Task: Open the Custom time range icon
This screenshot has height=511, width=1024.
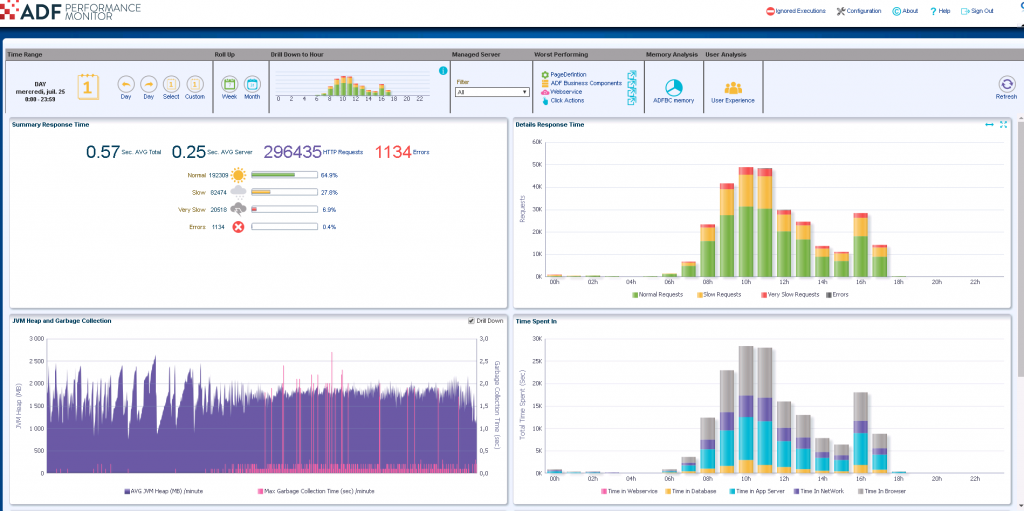Action: tap(194, 85)
